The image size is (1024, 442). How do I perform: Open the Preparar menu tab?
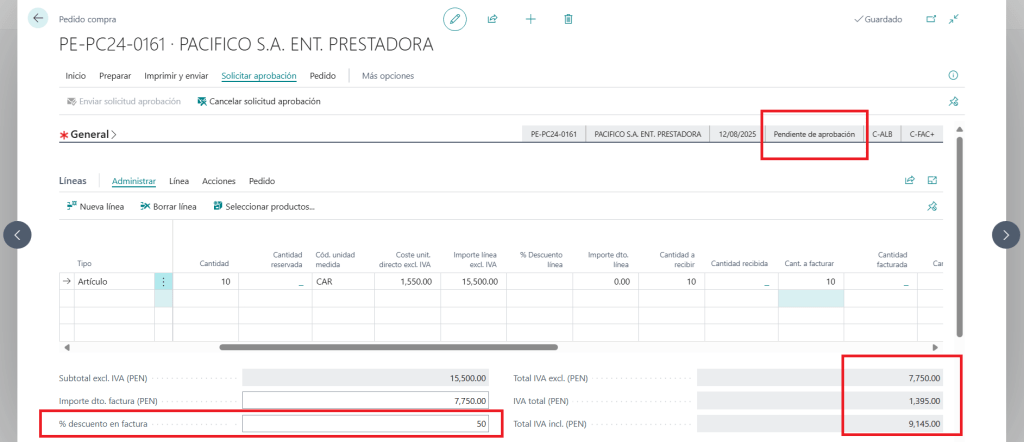115,76
